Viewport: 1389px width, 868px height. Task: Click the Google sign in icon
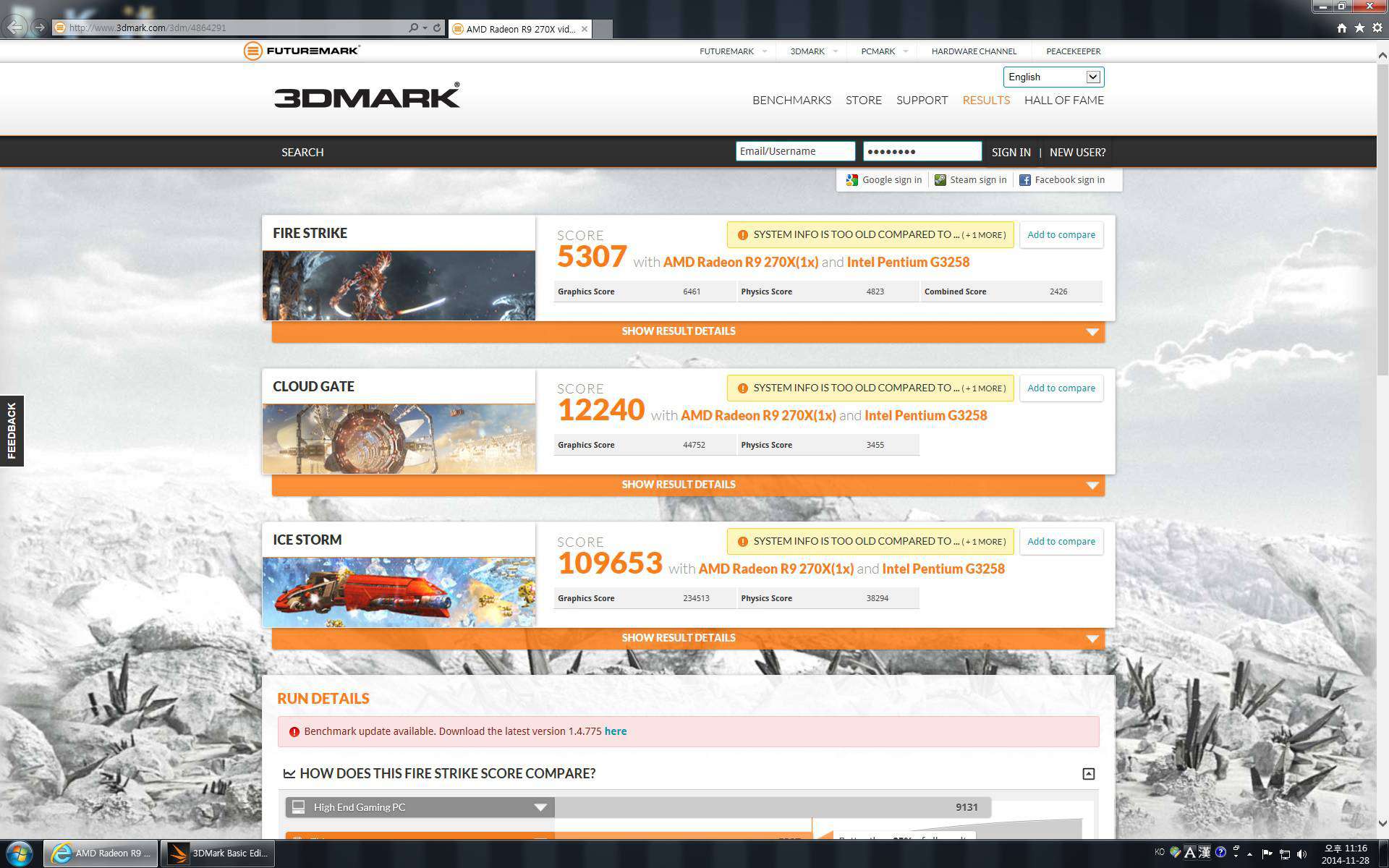(x=851, y=180)
